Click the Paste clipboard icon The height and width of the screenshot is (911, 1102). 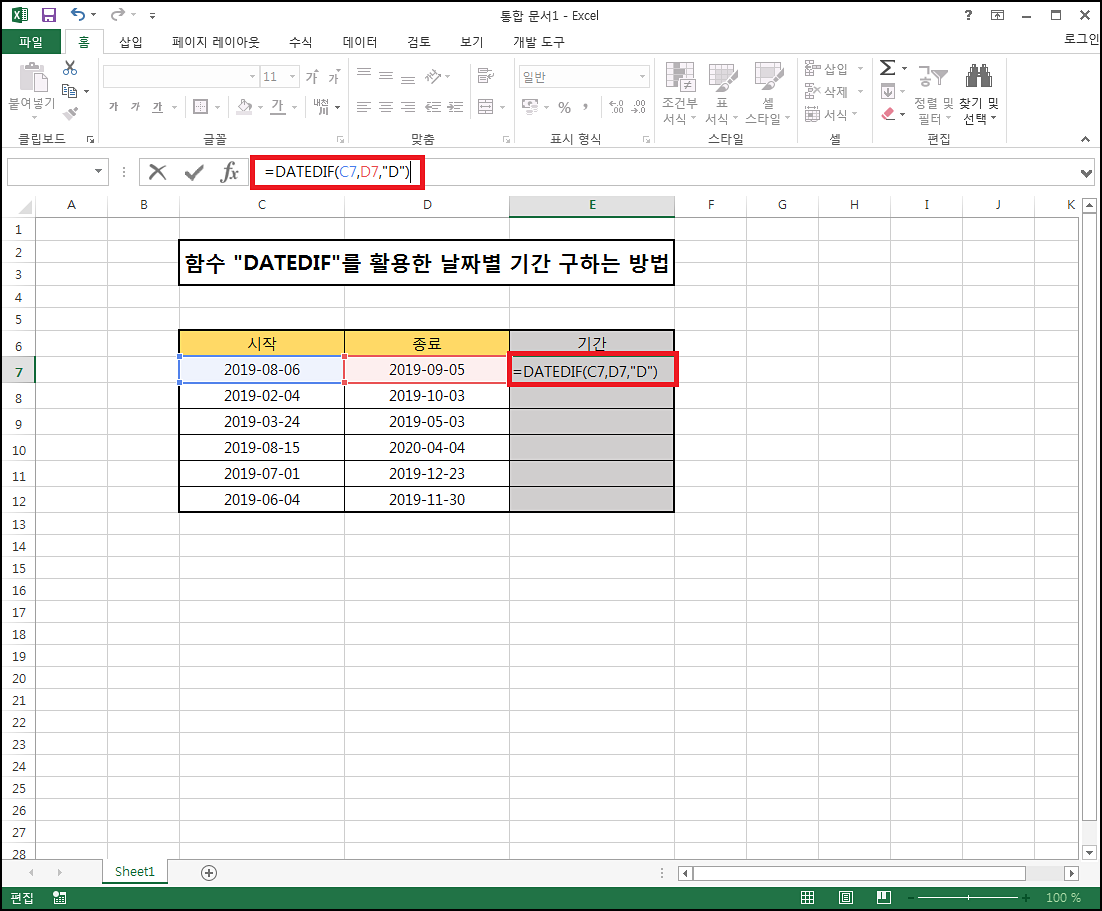point(32,77)
